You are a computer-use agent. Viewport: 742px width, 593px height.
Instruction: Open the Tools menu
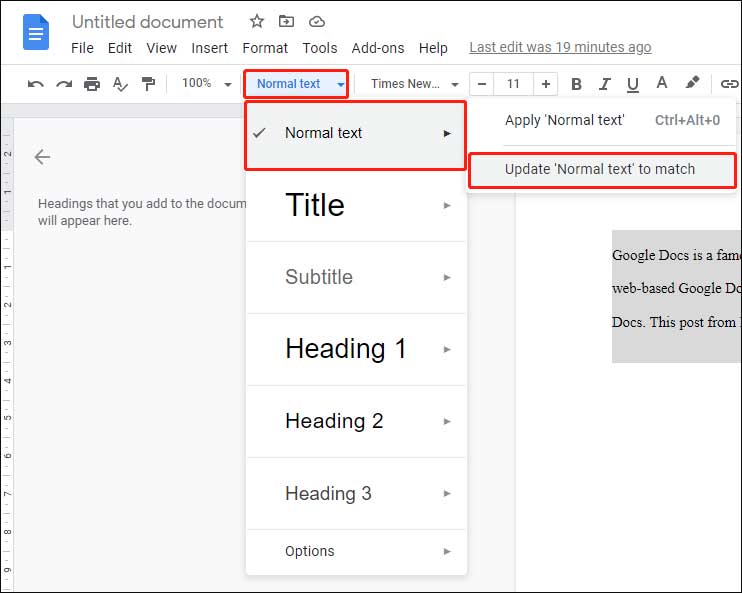coord(319,48)
